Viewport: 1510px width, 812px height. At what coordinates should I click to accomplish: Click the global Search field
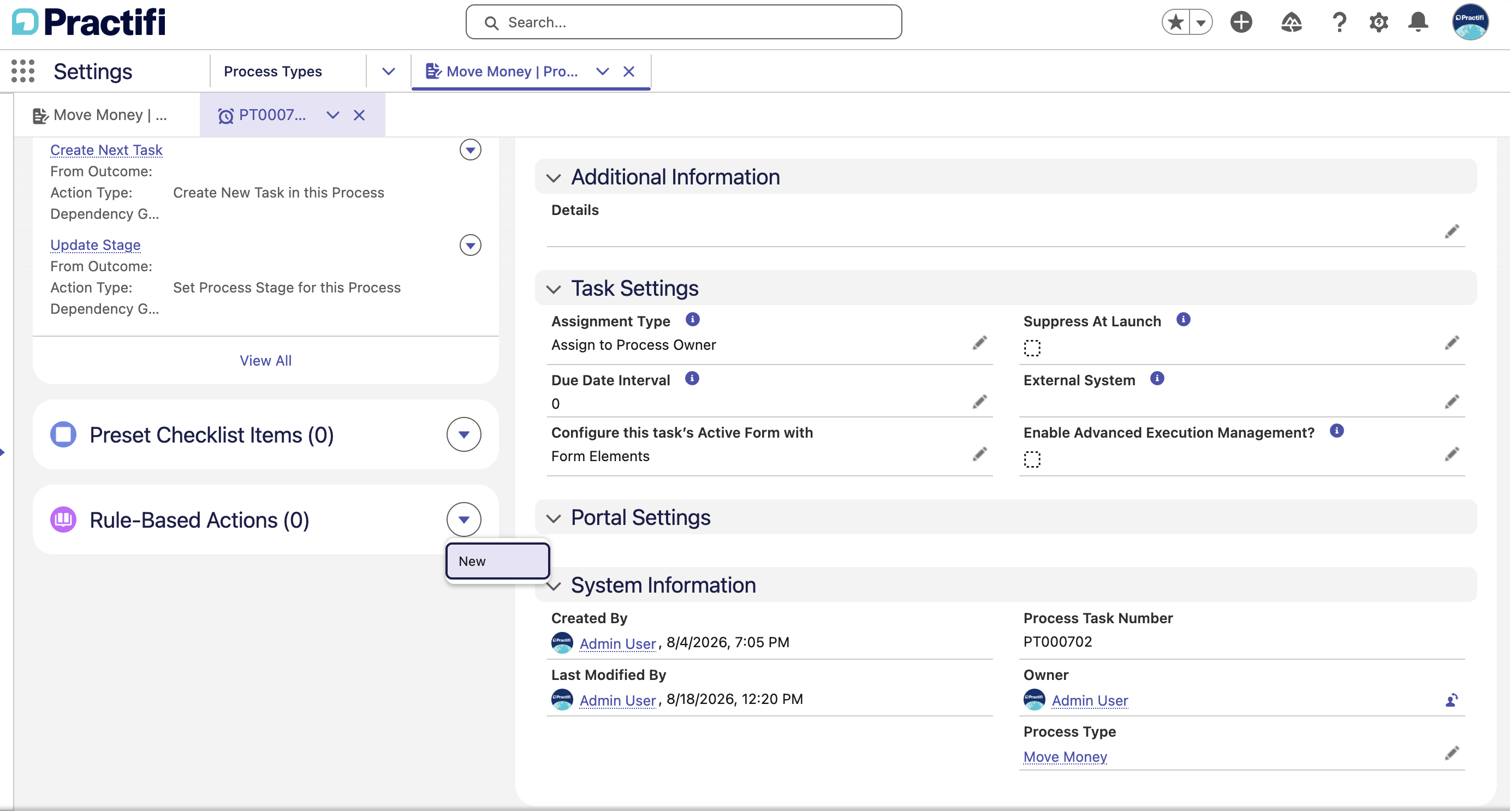[x=683, y=22]
